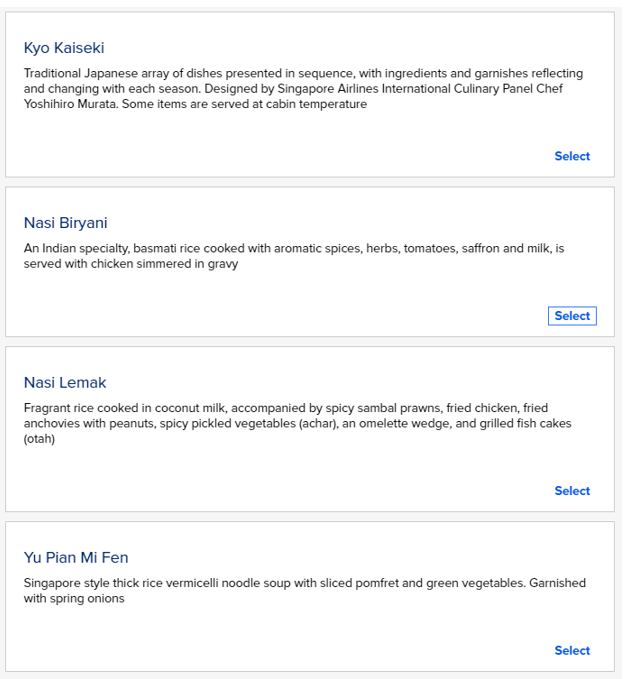The height and width of the screenshot is (679, 625).
Task: Click the Kyo Kaiseki heading
Action: (x=64, y=48)
